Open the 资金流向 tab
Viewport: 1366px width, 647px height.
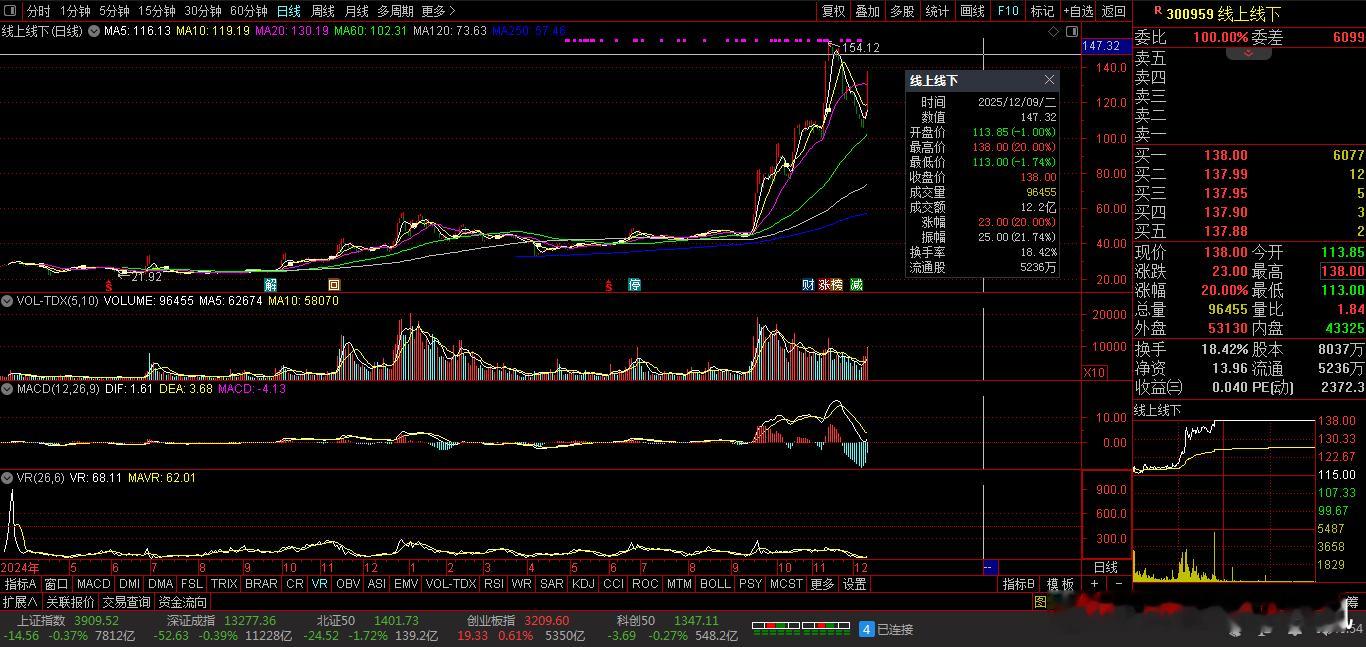tap(183, 602)
